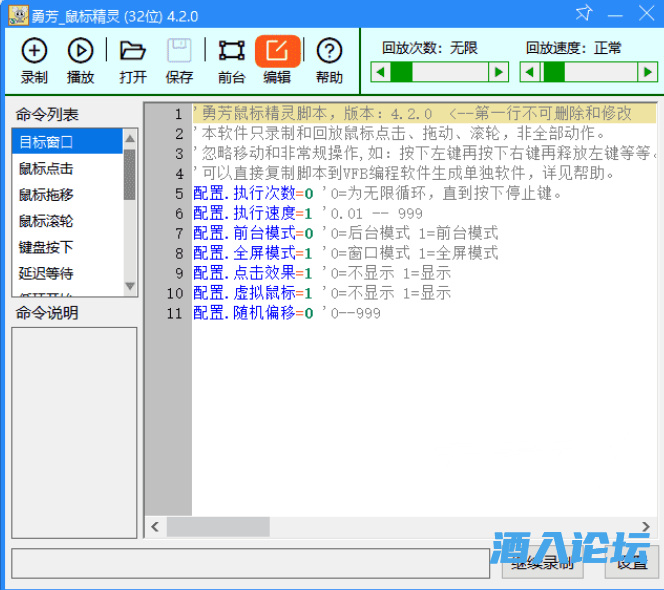Click the pin icon in title bar
The width and height of the screenshot is (664, 590).
click(584, 13)
